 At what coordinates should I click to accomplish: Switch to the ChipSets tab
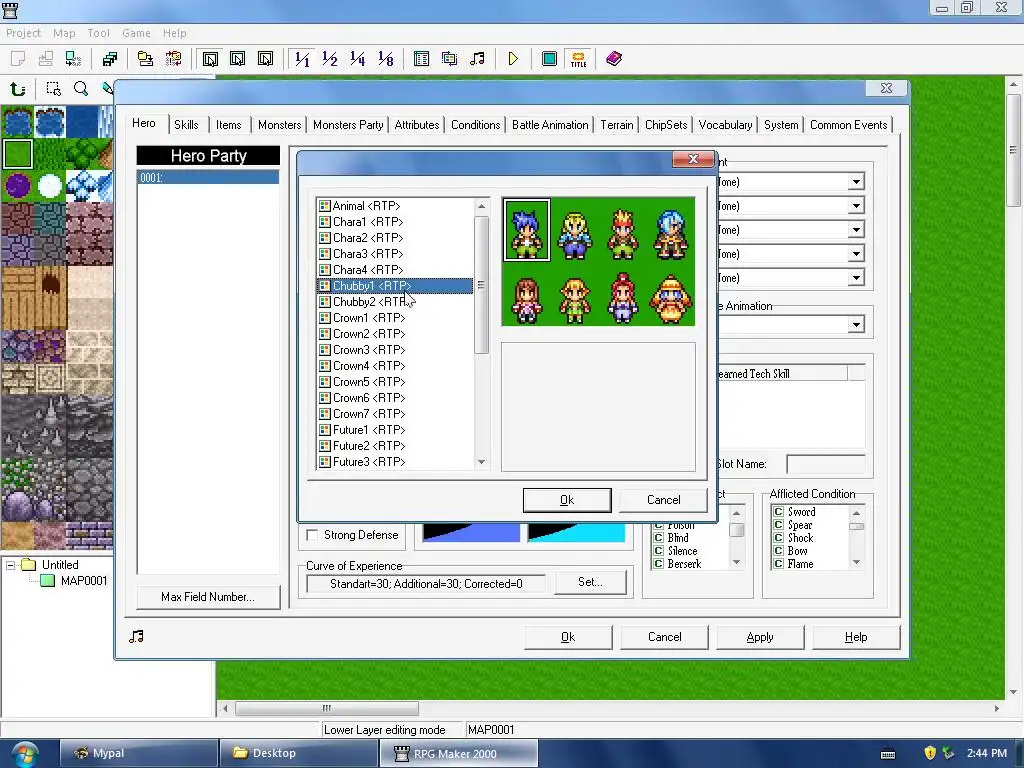coord(666,125)
